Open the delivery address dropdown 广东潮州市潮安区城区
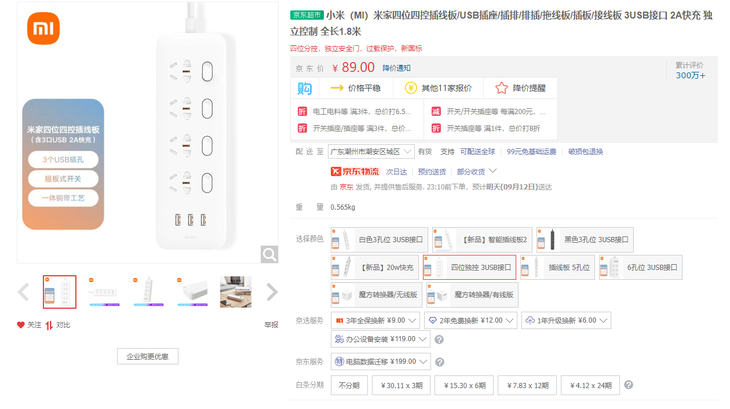 point(371,152)
